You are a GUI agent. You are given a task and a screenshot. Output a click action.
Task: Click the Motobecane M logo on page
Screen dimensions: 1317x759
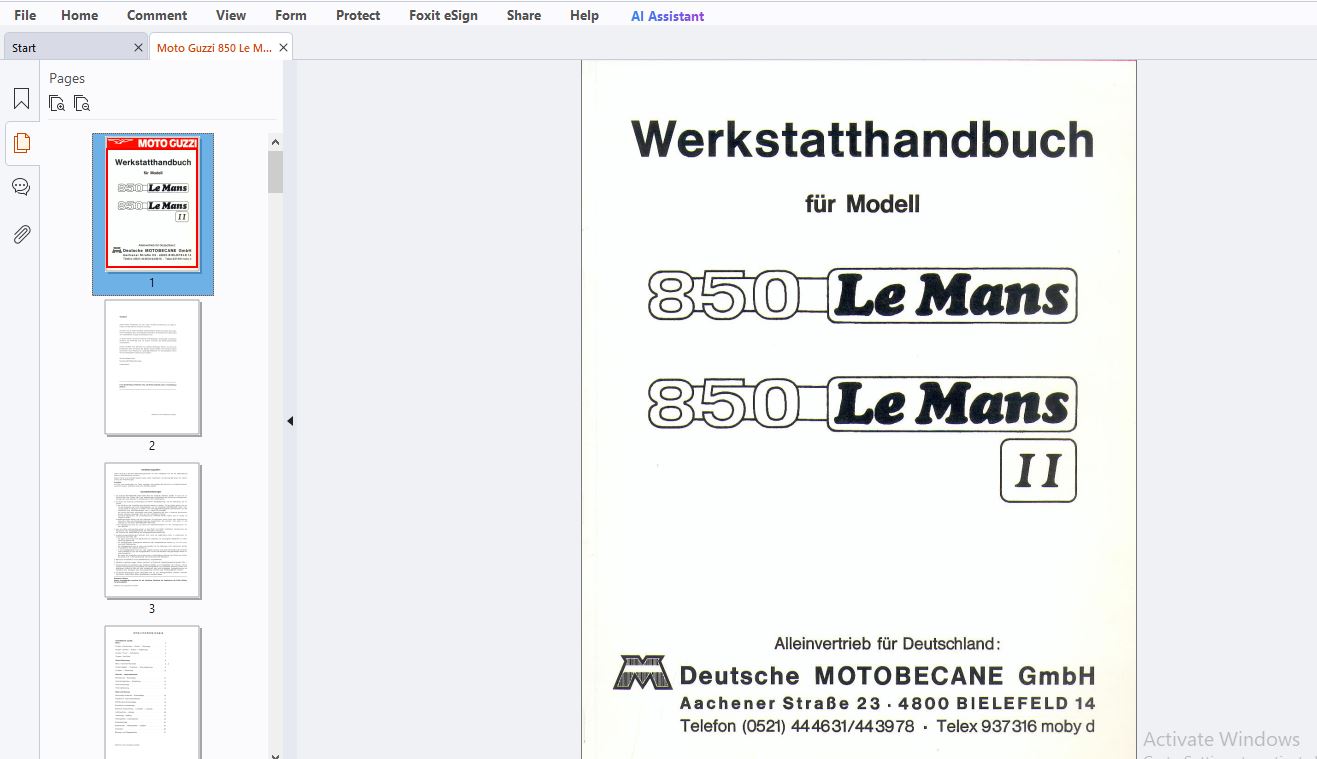pos(643,673)
